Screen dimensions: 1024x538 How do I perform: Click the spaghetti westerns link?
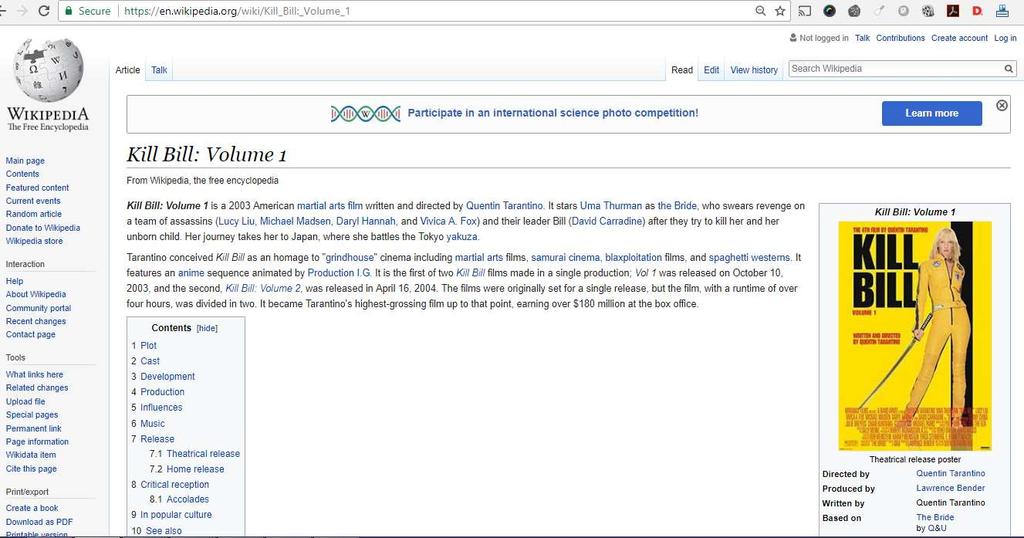point(749,257)
